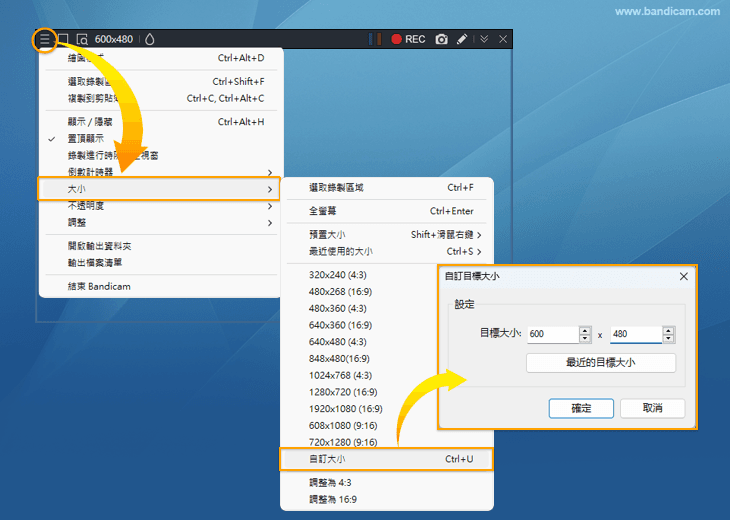Choose 開啟輸出資料夾
This screenshot has width=730, height=520.
pos(161,246)
